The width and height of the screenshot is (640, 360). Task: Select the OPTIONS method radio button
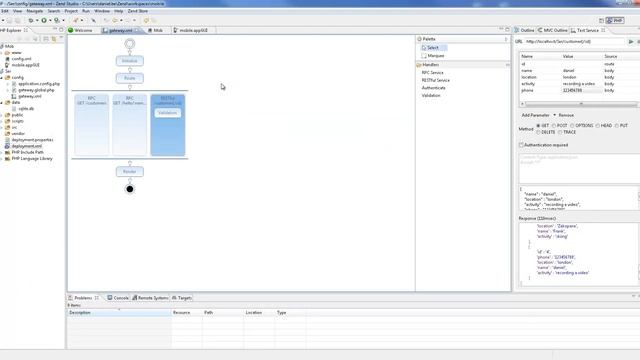coord(572,126)
